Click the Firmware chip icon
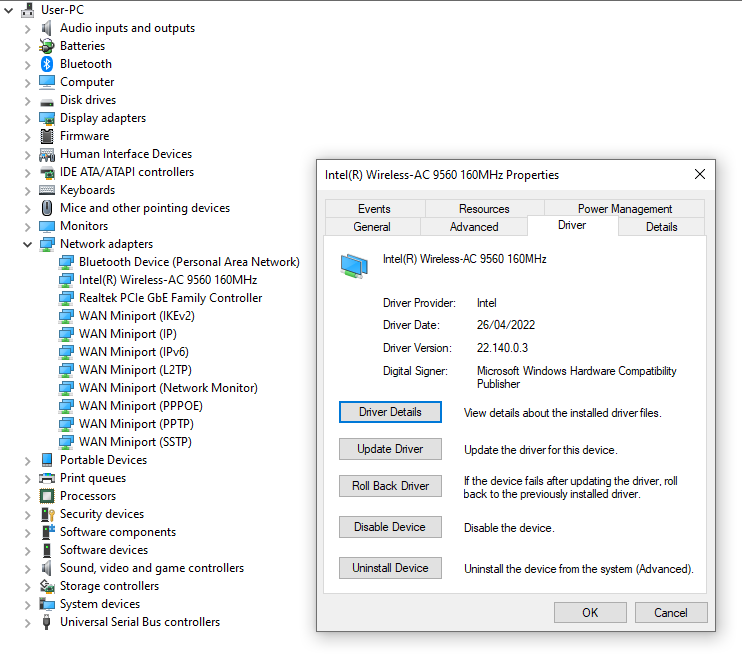The width and height of the screenshot is (742, 654). [46, 136]
